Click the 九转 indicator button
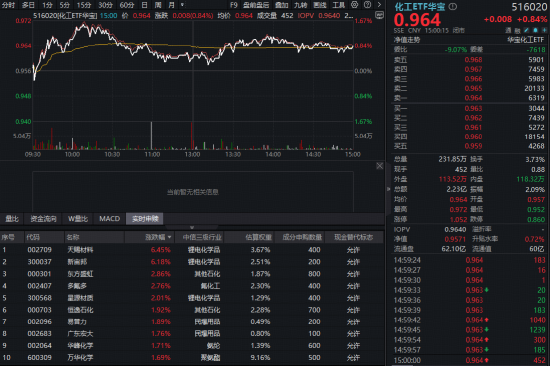550x366 pixels. (301, 5)
